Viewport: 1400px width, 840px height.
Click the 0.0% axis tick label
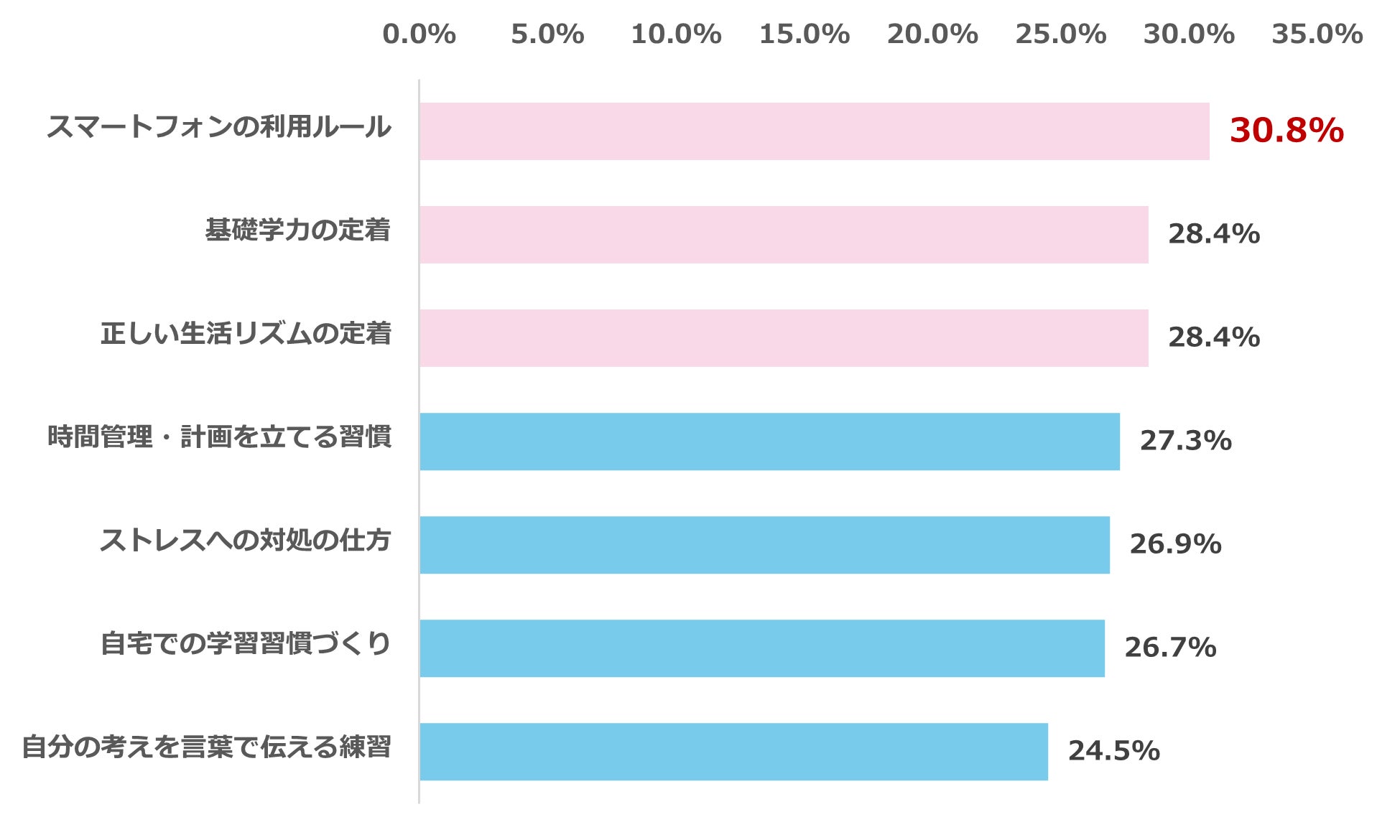pos(419,34)
